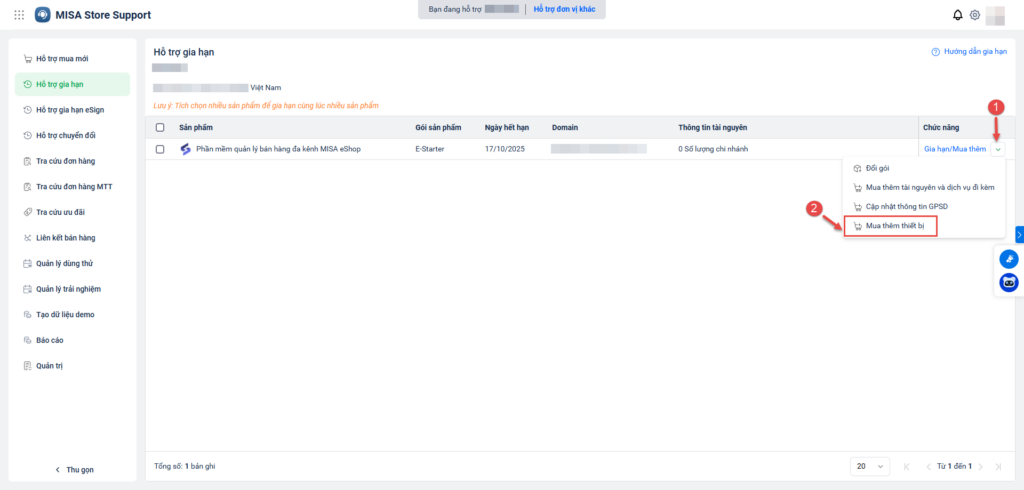Open Quản trị in sidebar
The image size is (1024, 490).
[x=72, y=366]
